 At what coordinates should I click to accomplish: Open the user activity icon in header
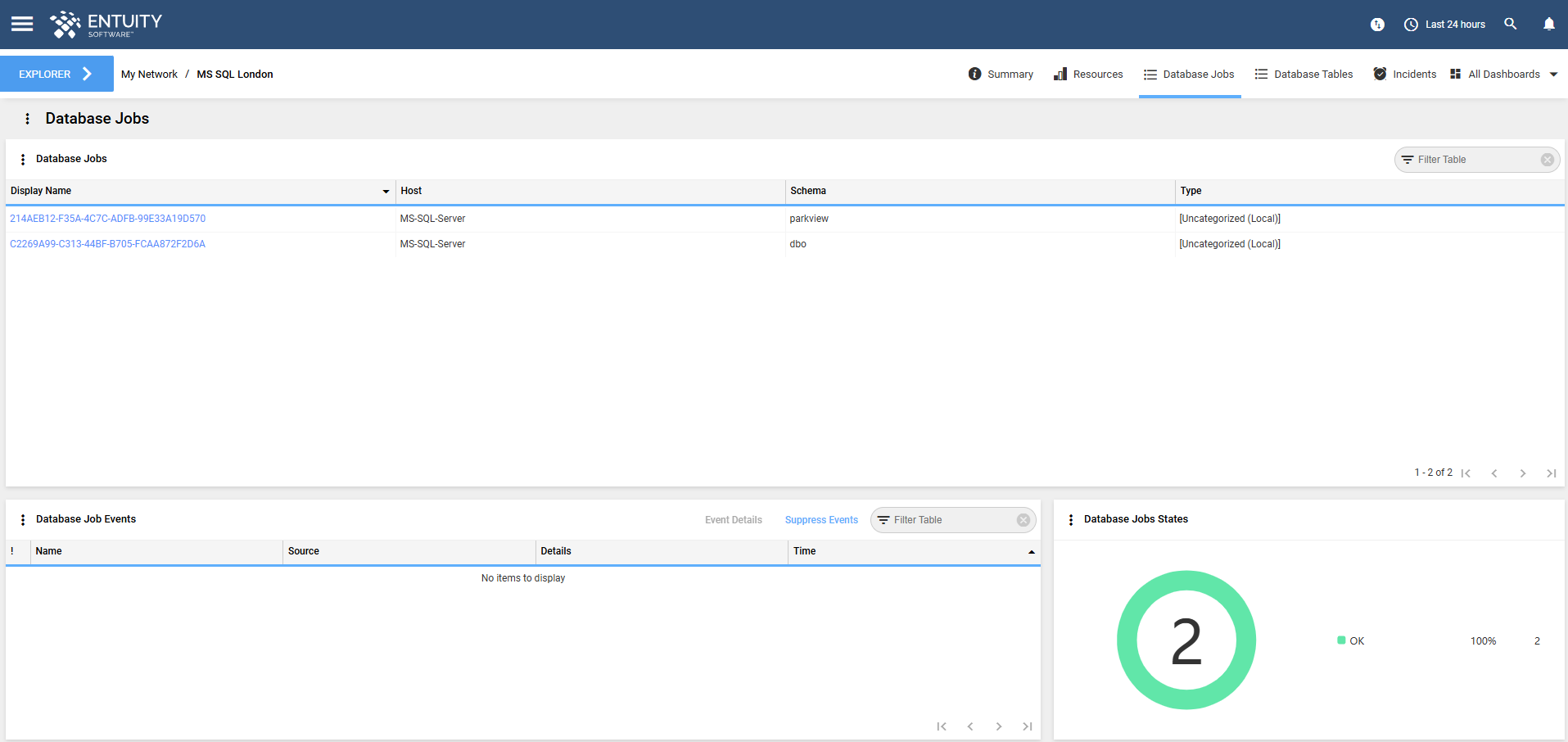tap(1377, 25)
